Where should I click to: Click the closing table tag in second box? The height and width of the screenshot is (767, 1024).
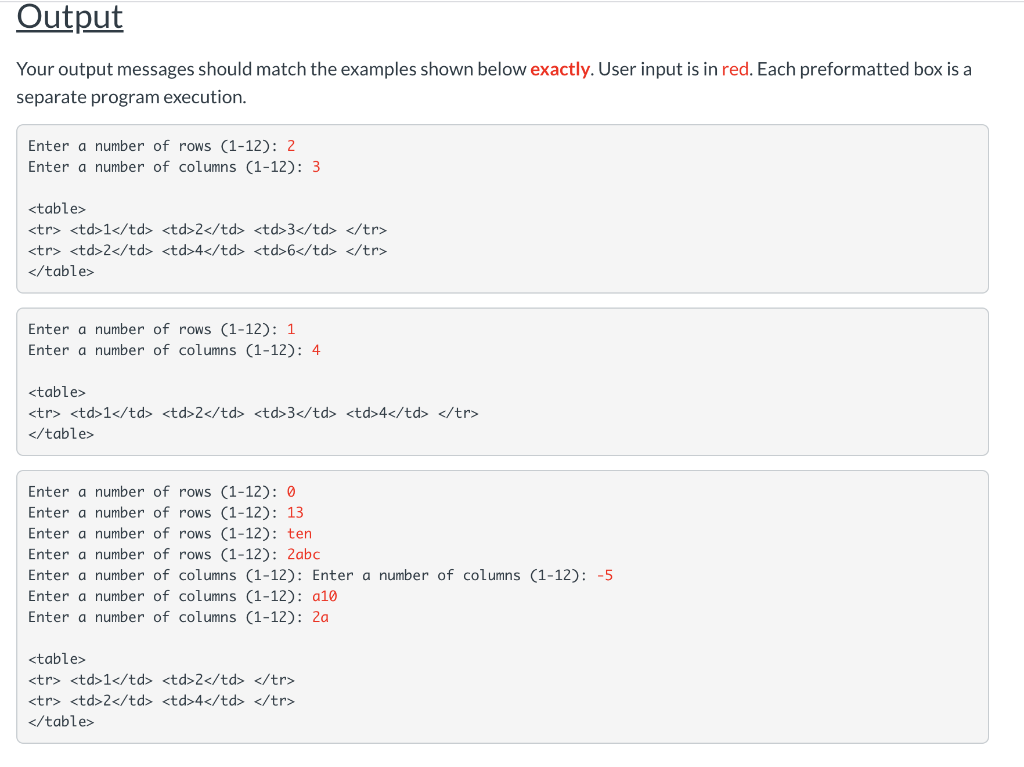tap(61, 434)
